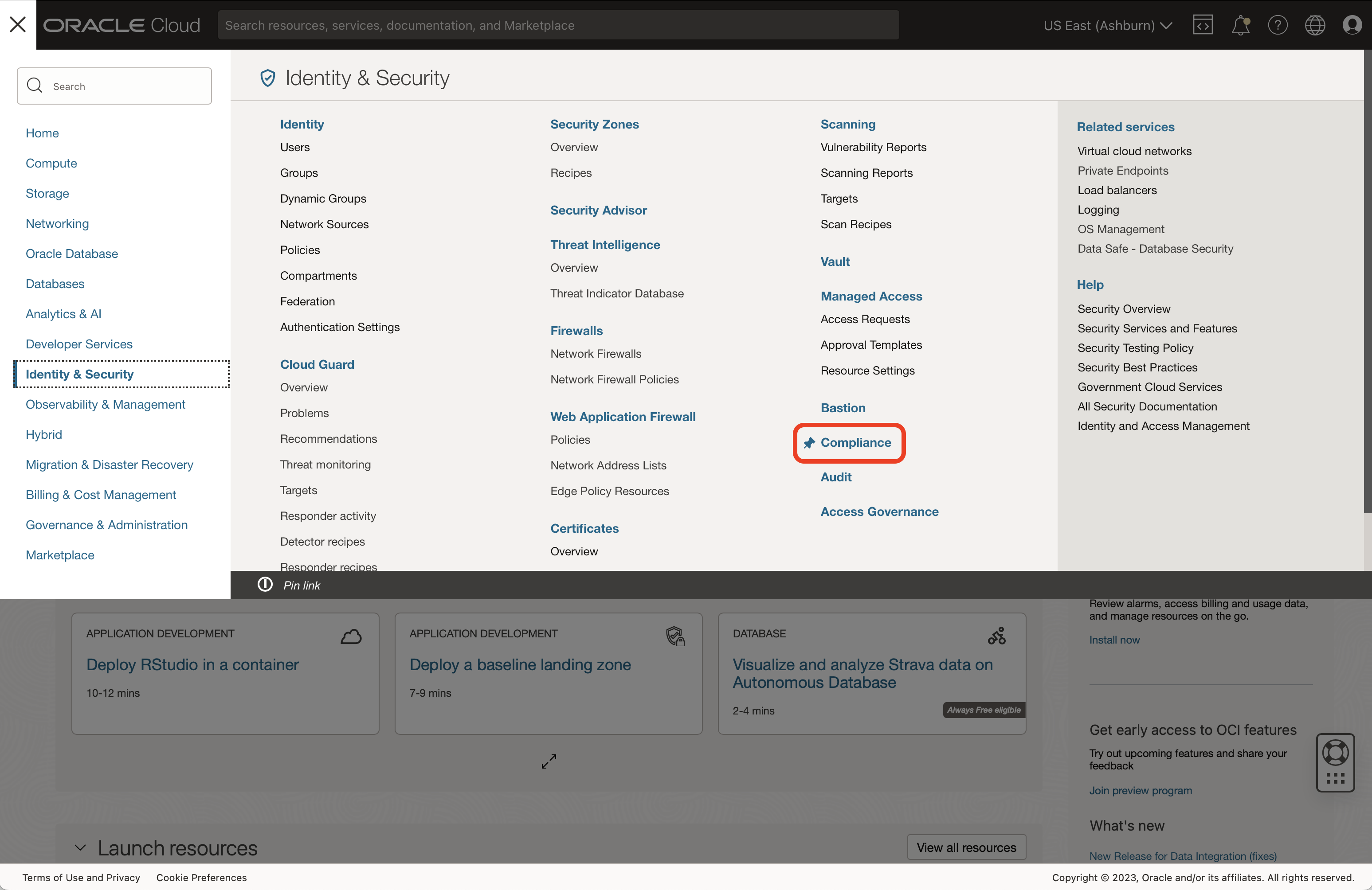This screenshot has width=1372, height=890.
Task: Open help via the question mark icon
Action: click(1278, 25)
